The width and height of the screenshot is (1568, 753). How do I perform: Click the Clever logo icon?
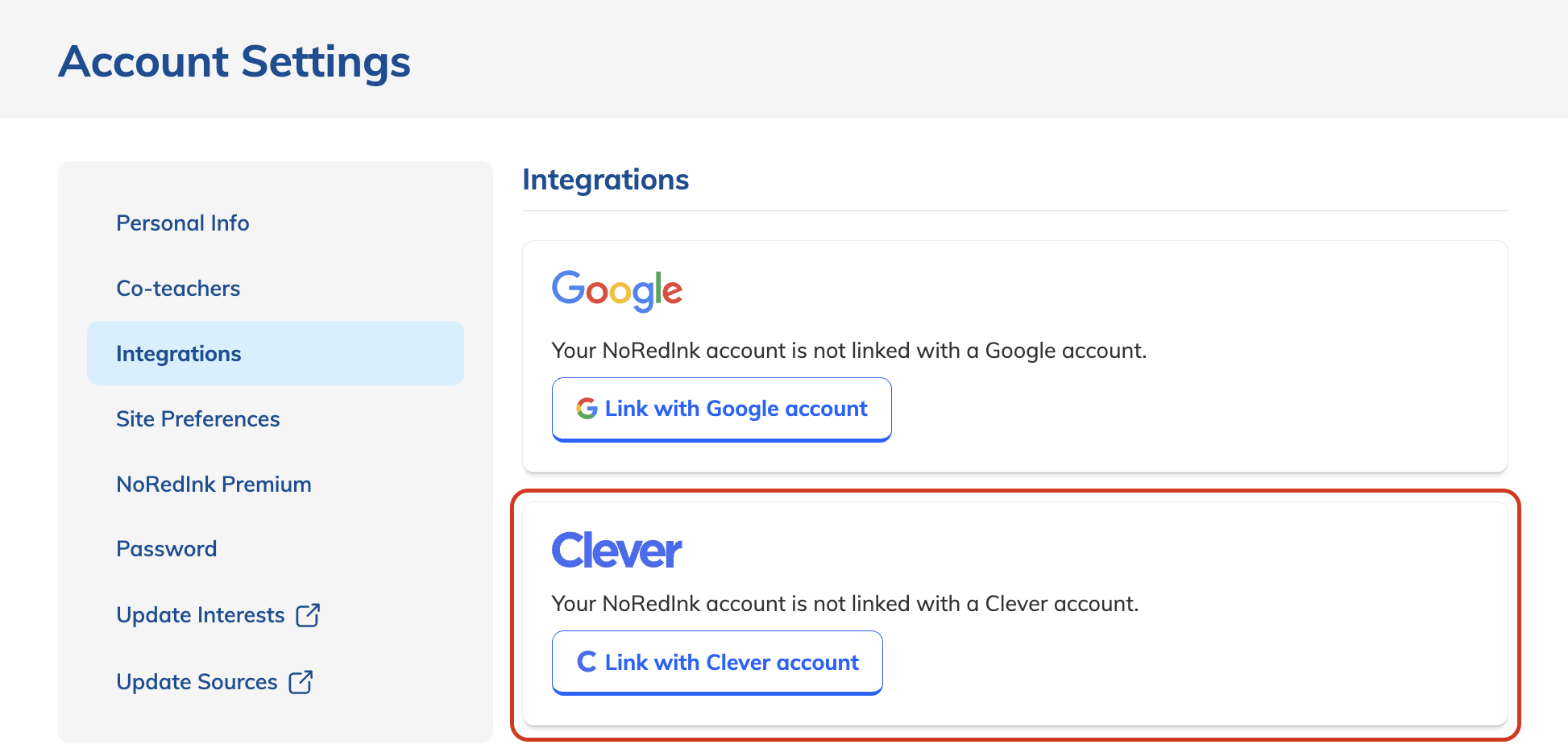[x=616, y=551]
